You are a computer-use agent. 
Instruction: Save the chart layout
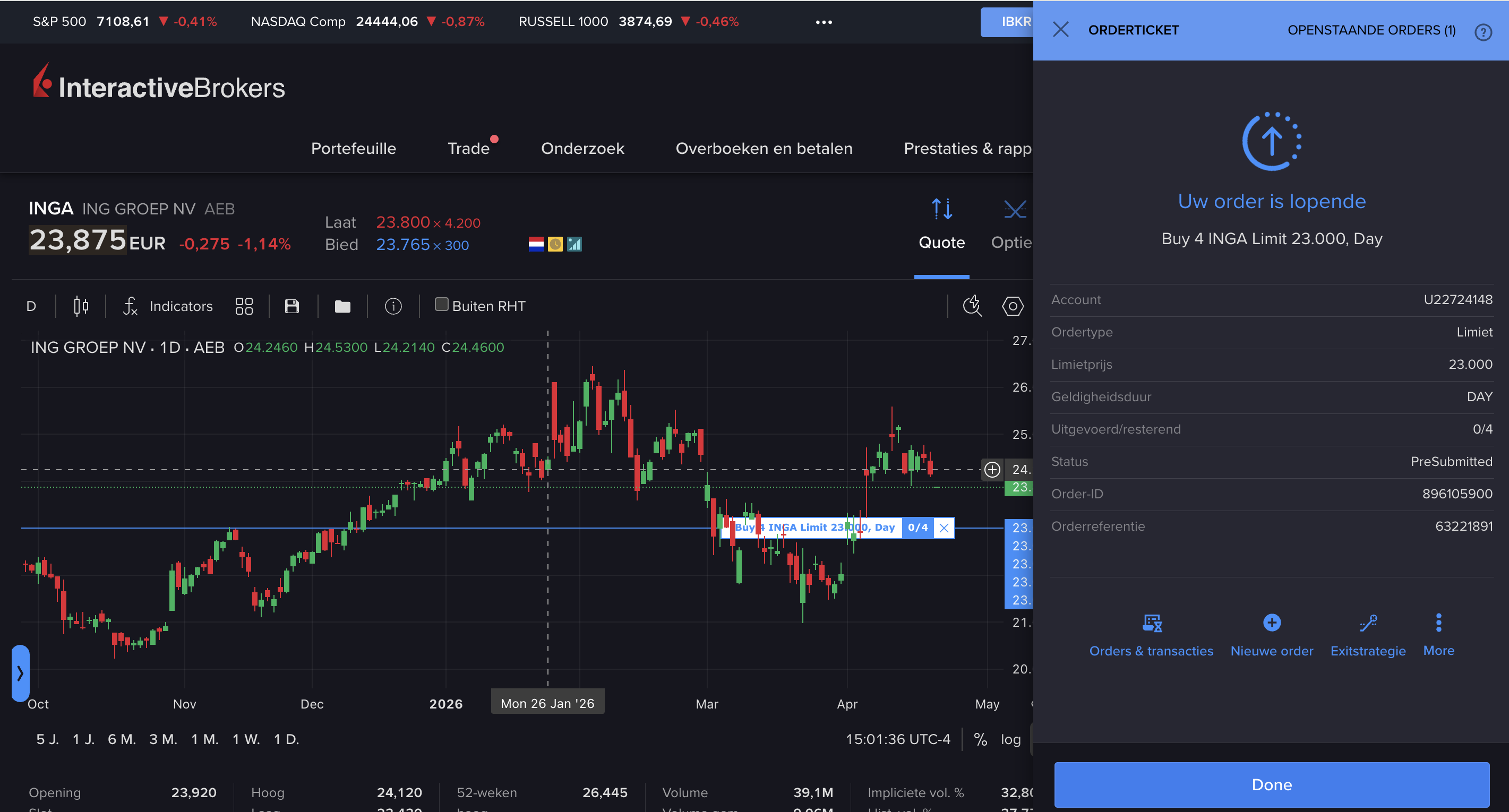(x=291, y=306)
